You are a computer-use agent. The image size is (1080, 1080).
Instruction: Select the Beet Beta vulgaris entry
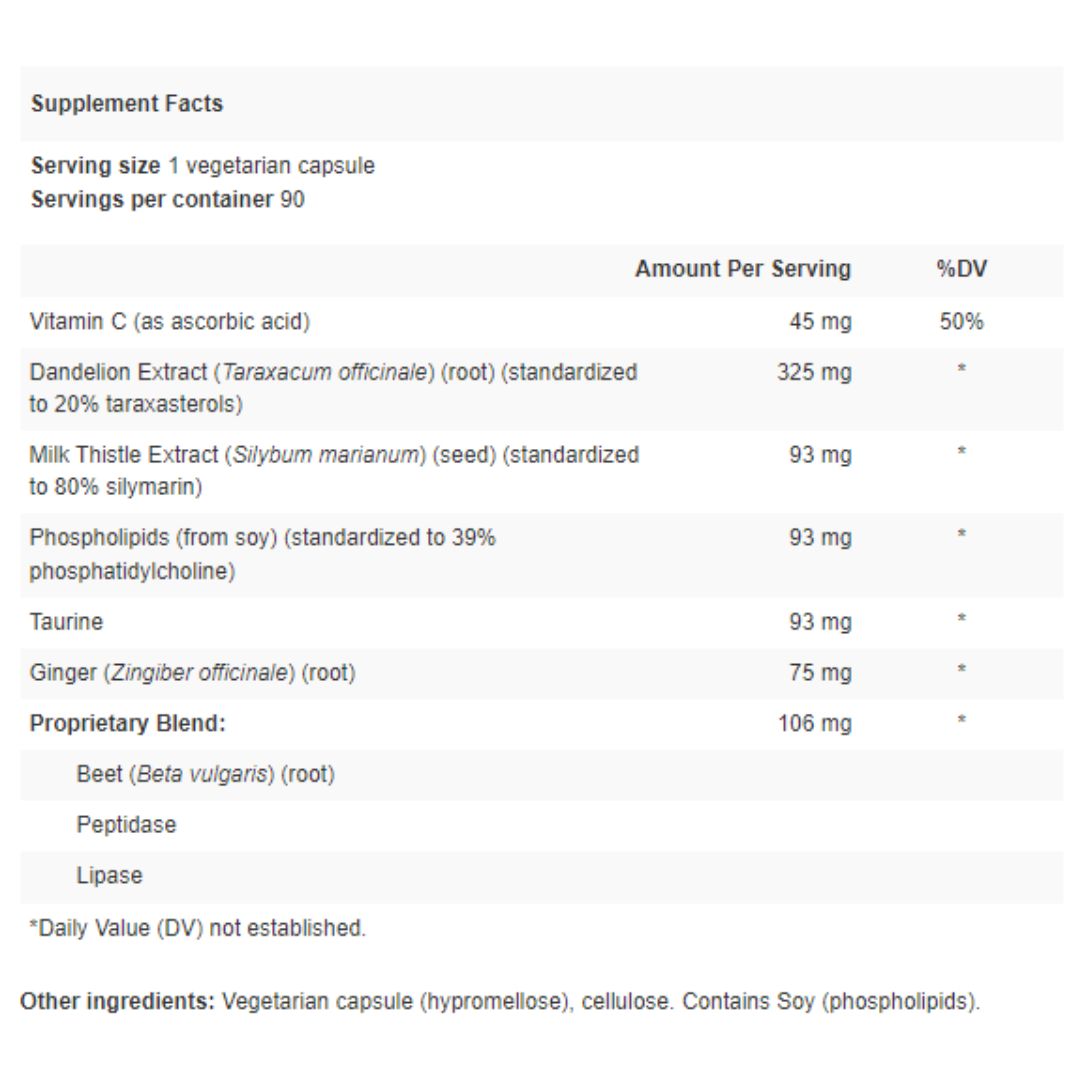point(205,774)
